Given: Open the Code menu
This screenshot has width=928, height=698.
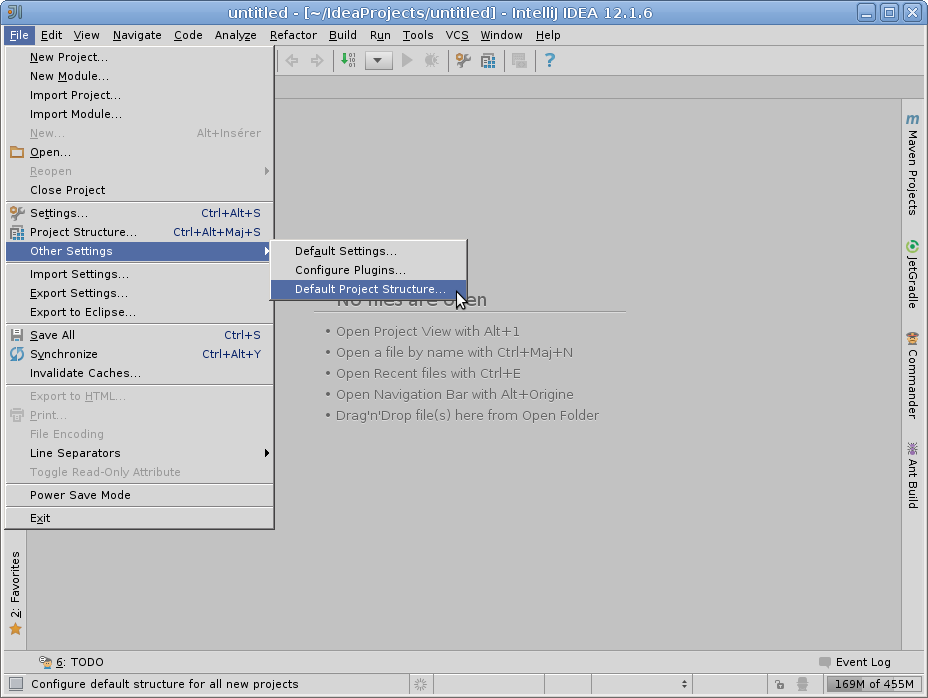Looking at the screenshot, I should tap(188, 36).
